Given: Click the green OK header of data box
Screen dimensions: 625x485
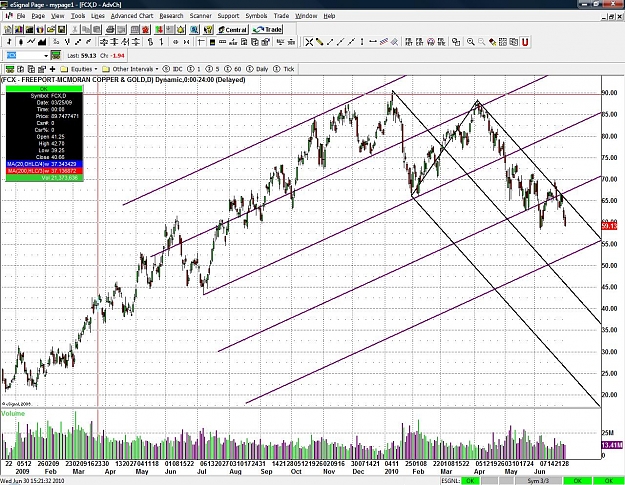Looking at the screenshot, I should (44, 89).
